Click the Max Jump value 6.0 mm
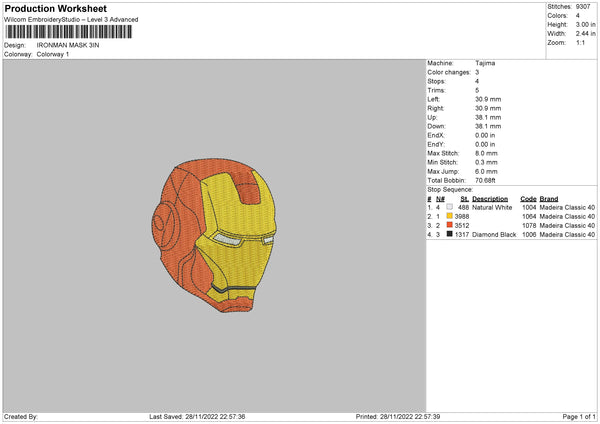Image resolution: width=600 pixels, height=424 pixels. (486, 171)
